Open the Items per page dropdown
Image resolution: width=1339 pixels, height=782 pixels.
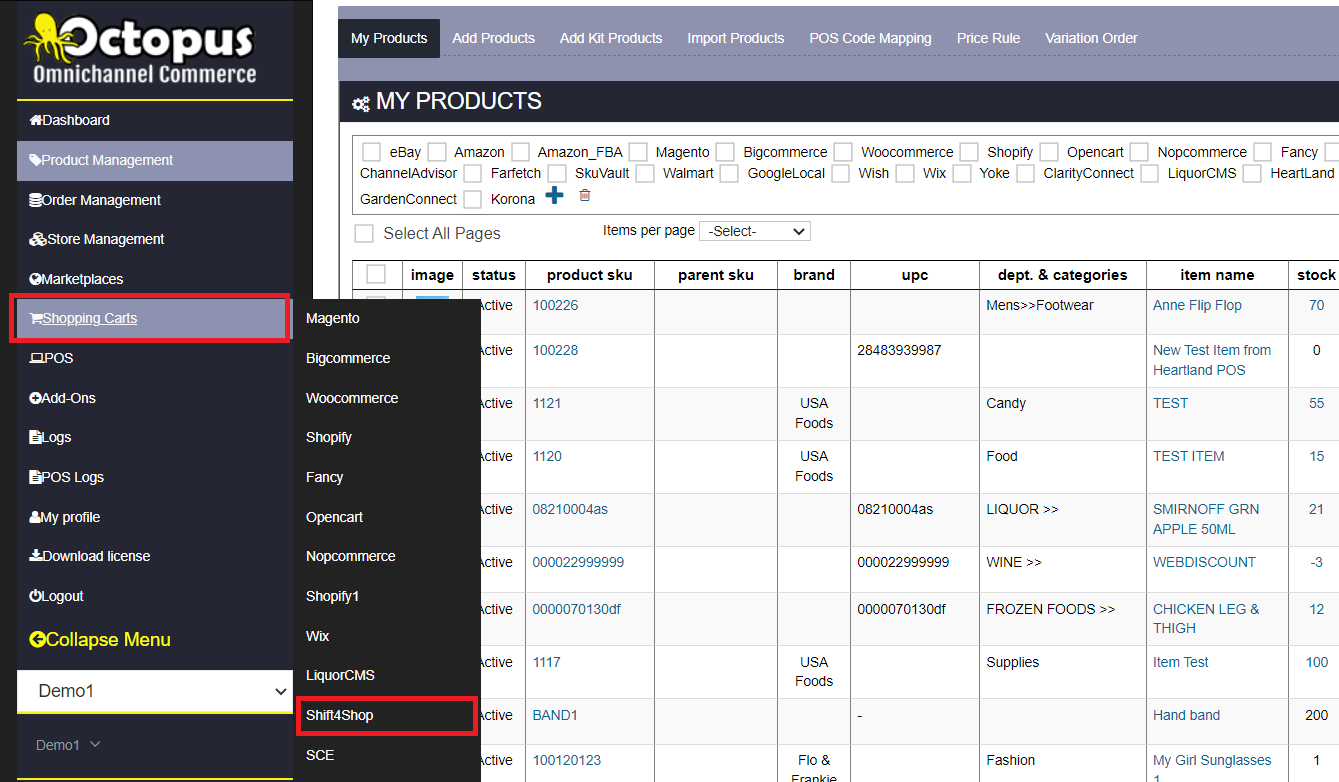click(x=755, y=231)
